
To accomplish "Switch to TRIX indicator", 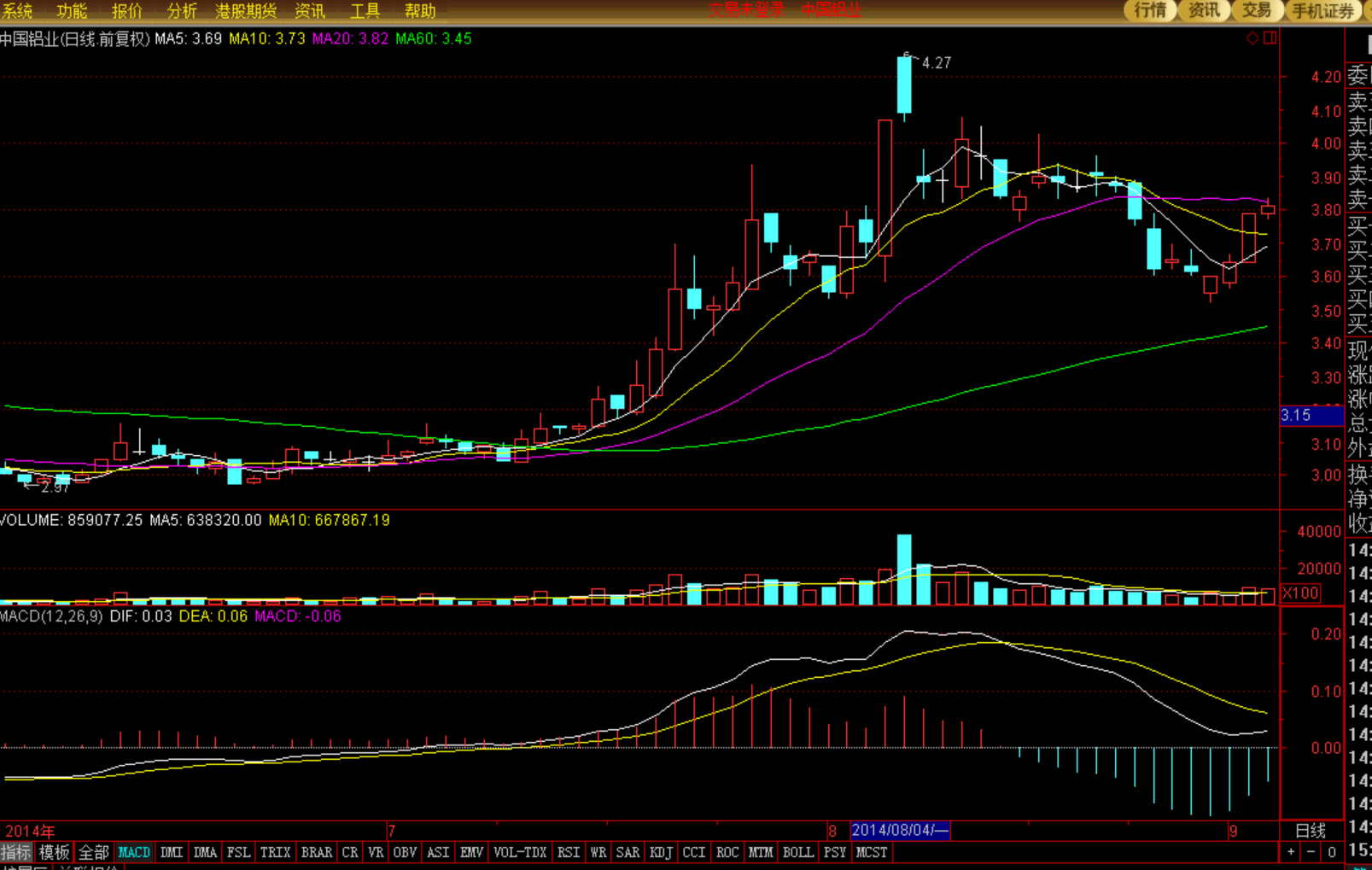I will [275, 852].
